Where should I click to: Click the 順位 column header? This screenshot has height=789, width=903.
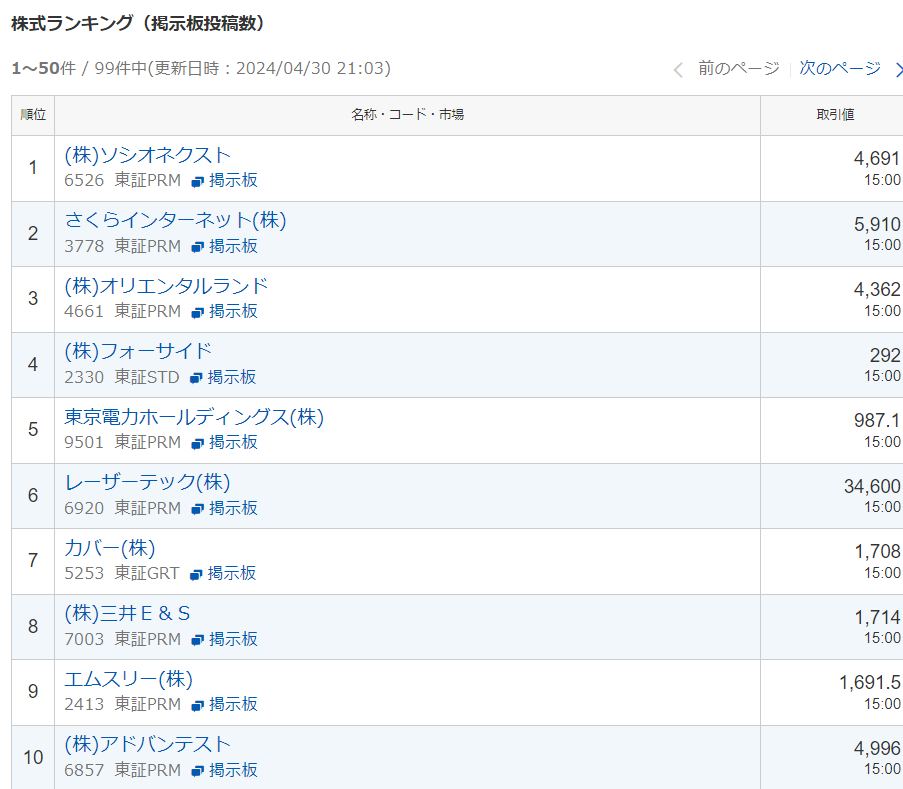(33, 115)
